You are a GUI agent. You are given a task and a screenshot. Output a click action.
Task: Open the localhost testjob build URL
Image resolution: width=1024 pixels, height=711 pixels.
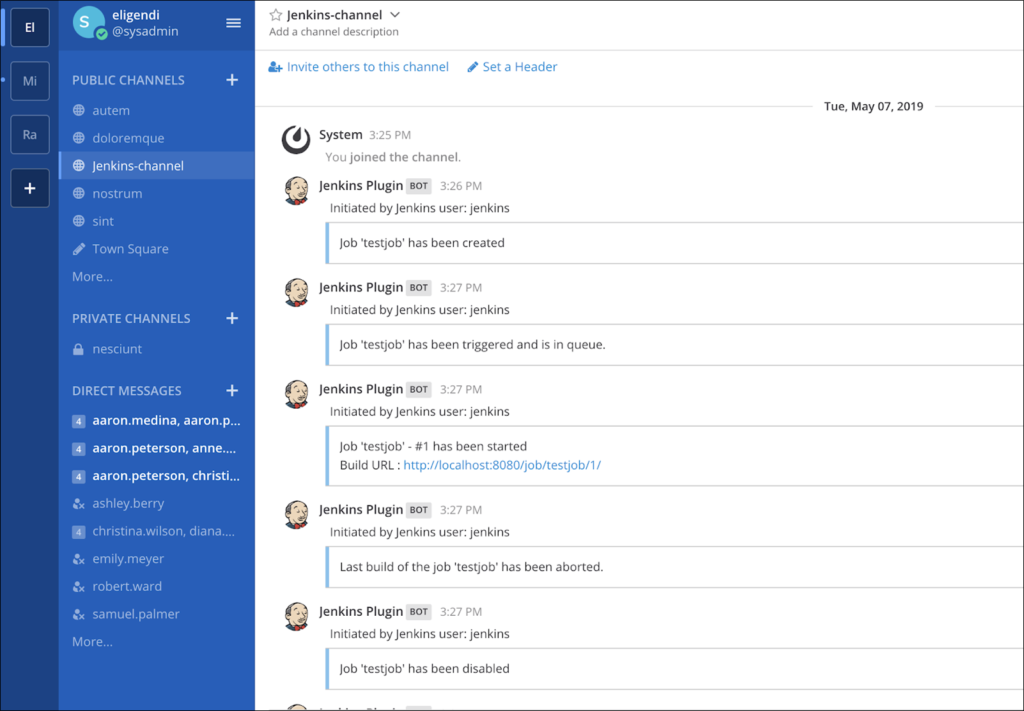coord(502,465)
